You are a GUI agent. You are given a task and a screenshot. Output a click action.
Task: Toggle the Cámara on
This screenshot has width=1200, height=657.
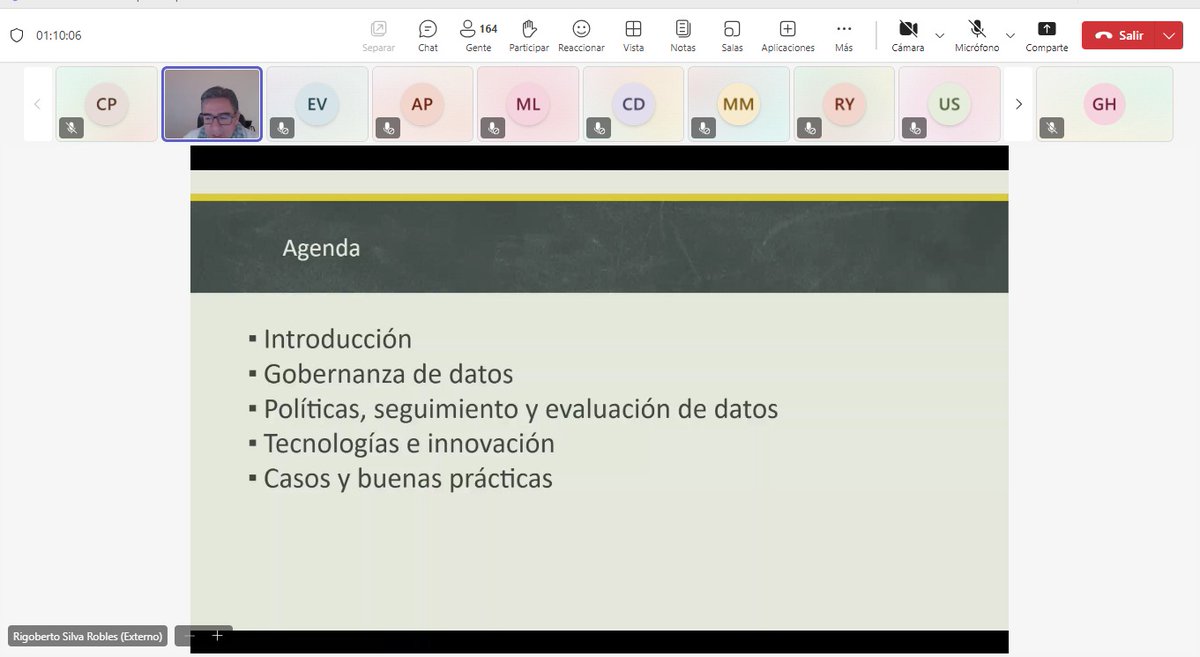click(x=908, y=35)
